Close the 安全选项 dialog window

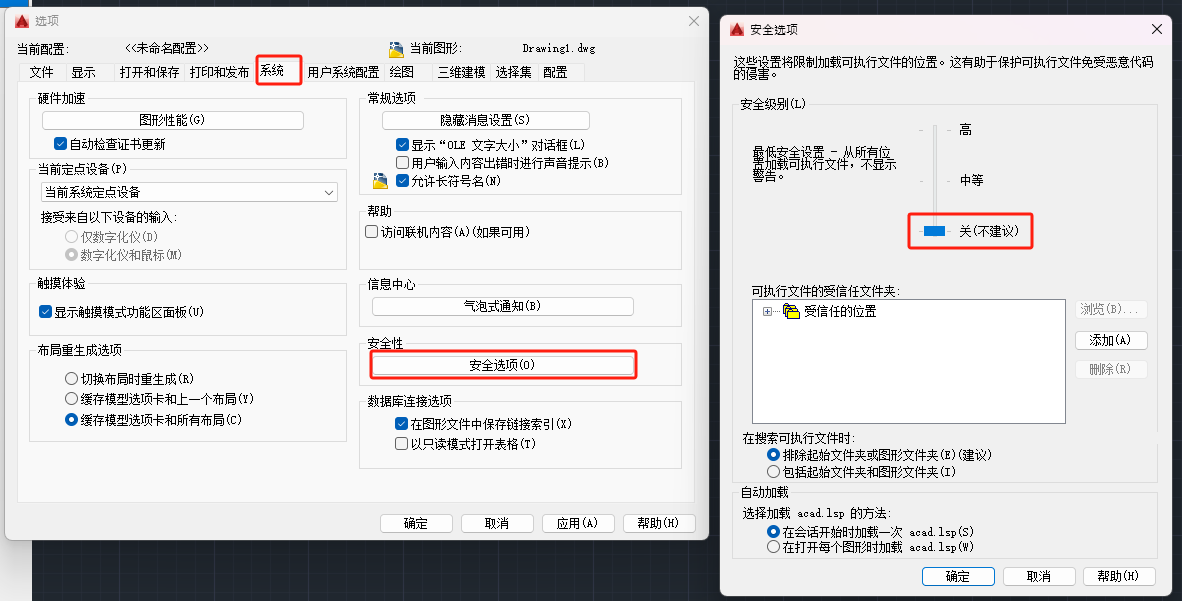coord(1157,30)
